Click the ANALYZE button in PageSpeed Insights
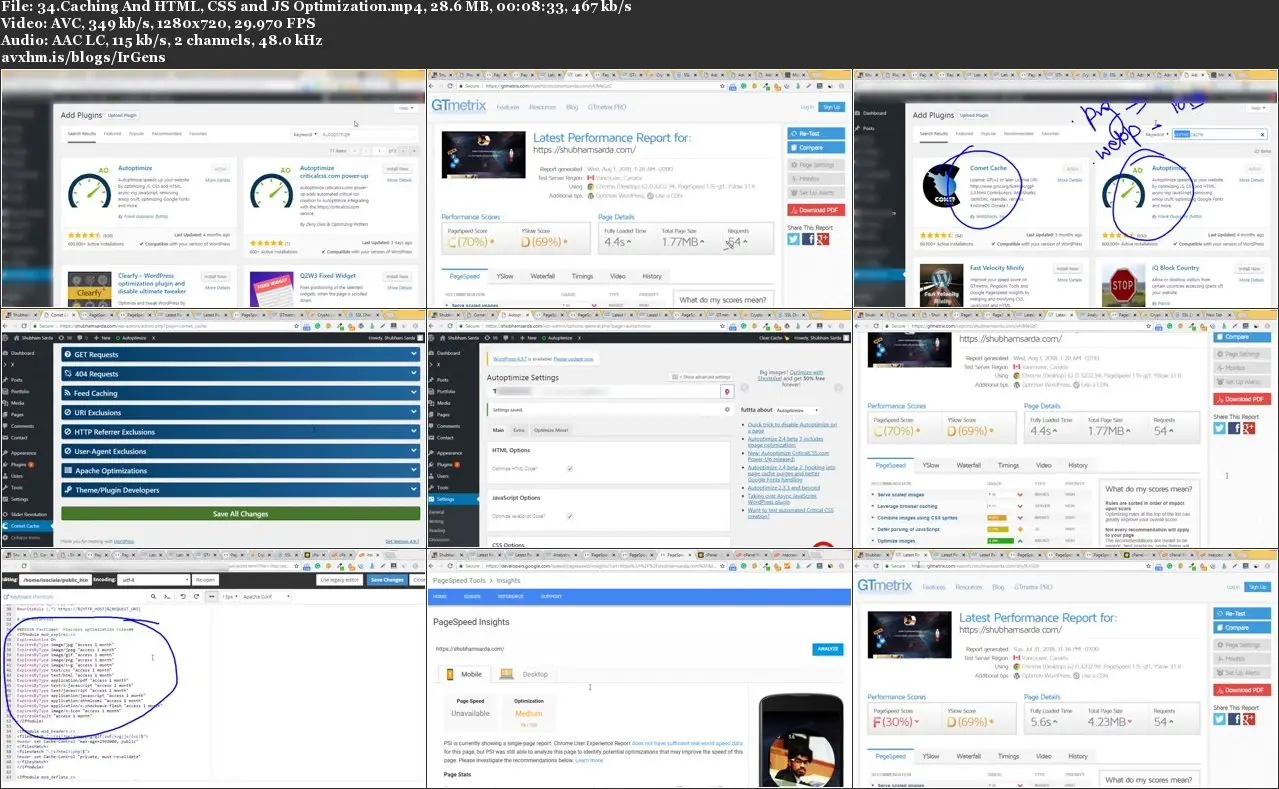This screenshot has height=789, width=1279. tap(827, 649)
